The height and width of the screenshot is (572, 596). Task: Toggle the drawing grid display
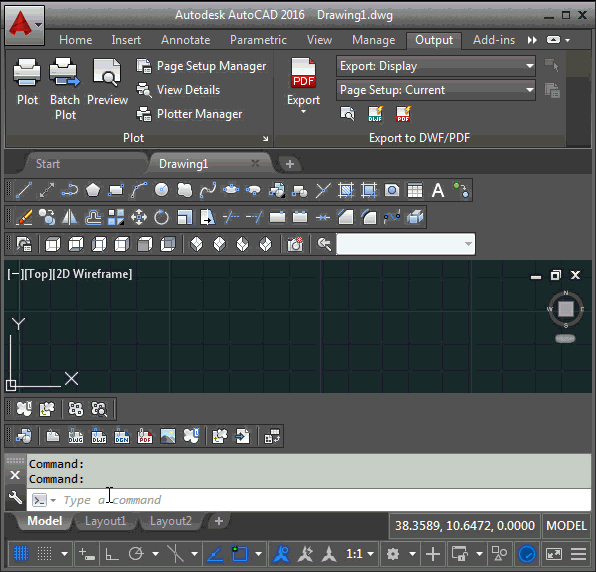[21, 554]
